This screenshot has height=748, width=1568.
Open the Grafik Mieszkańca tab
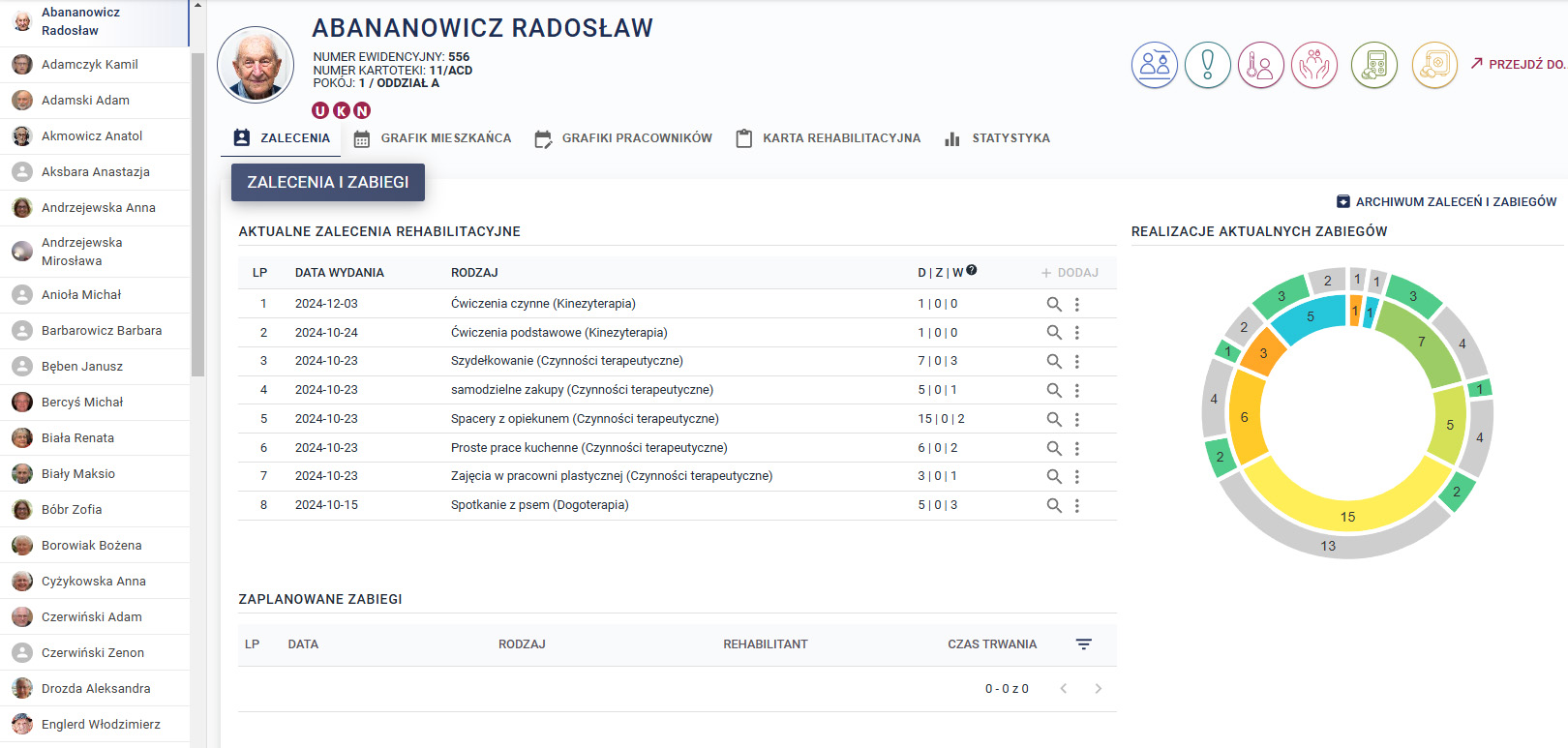pyautogui.click(x=433, y=138)
